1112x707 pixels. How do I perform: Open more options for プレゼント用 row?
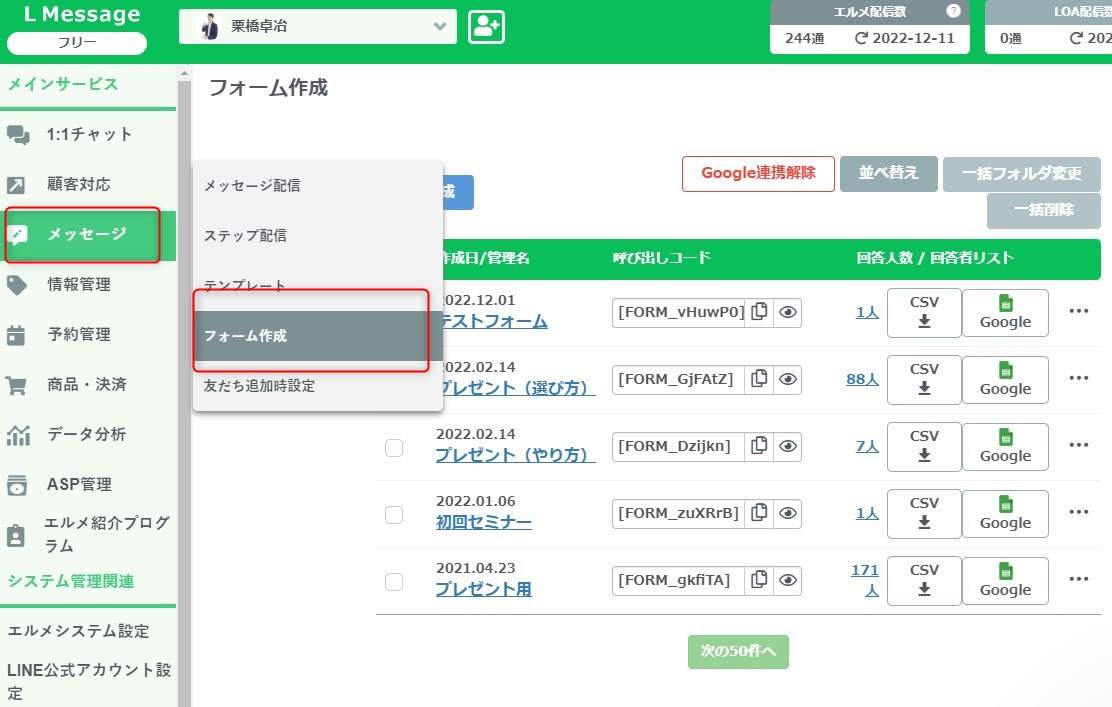(1078, 579)
